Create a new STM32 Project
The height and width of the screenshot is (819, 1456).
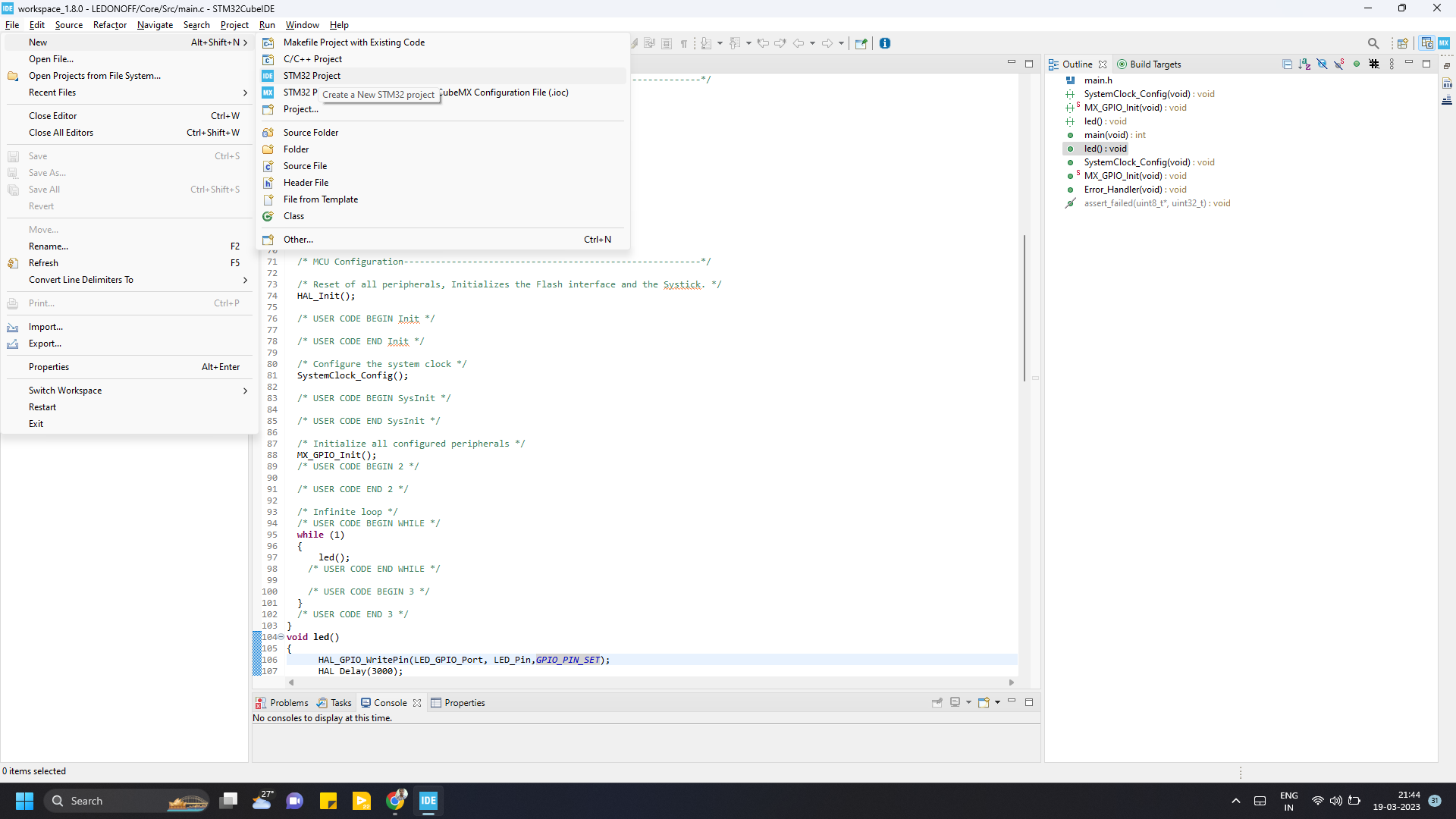(313, 76)
